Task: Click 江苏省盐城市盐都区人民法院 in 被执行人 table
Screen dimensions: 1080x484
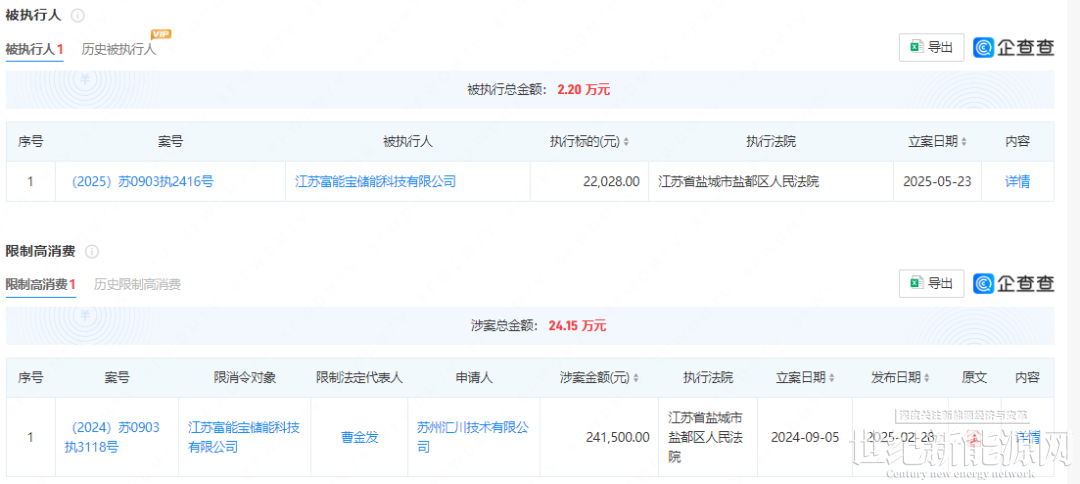Action: pyautogui.click(x=738, y=182)
